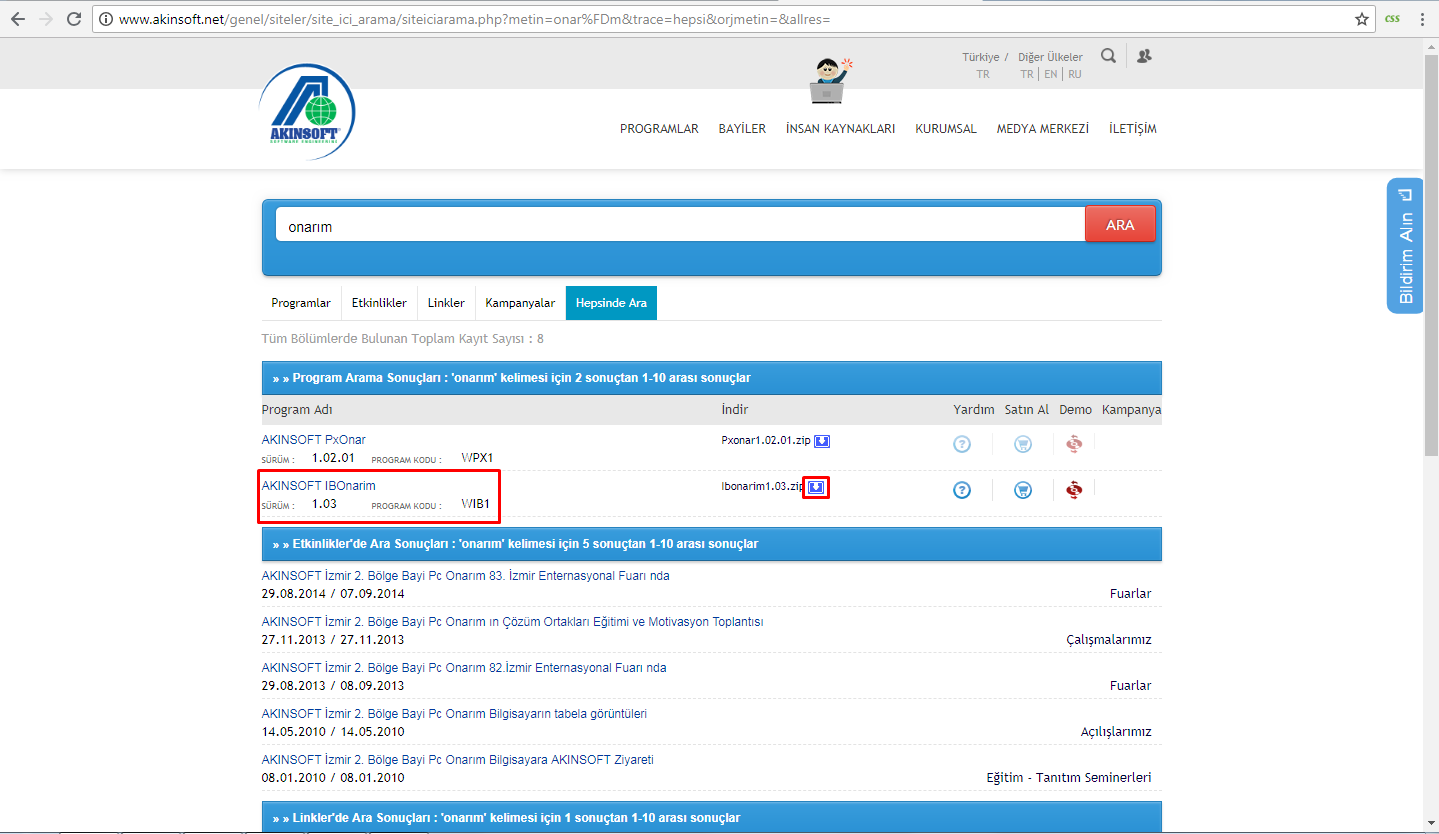The image size is (1439, 834).
Task: Switch to the Linkler tab
Action: click(446, 303)
